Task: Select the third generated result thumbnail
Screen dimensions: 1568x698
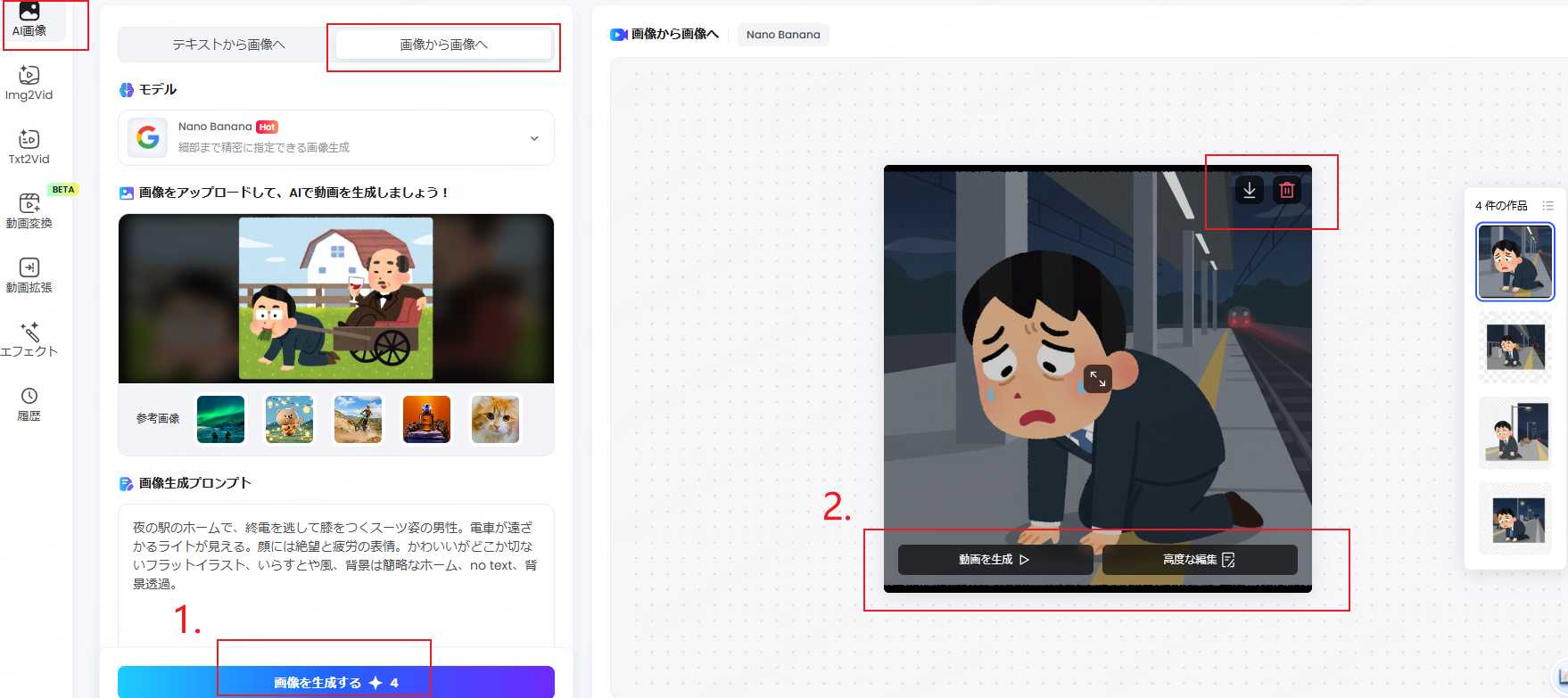Action: tap(1515, 432)
